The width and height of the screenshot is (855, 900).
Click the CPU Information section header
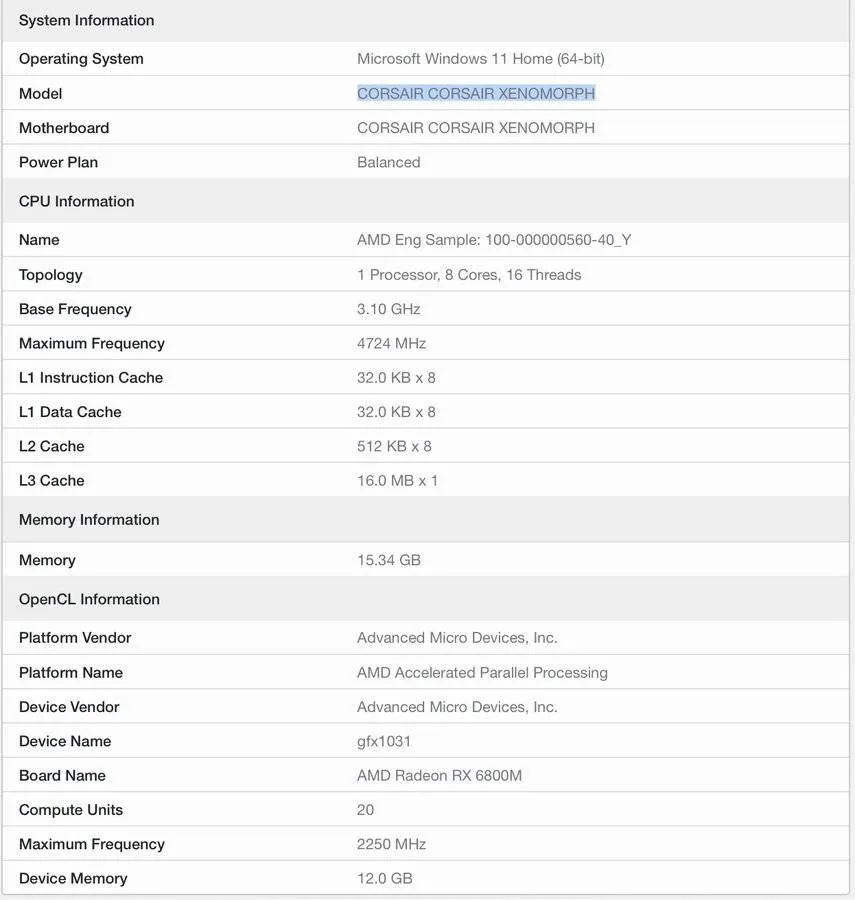pyautogui.click(x=76, y=201)
